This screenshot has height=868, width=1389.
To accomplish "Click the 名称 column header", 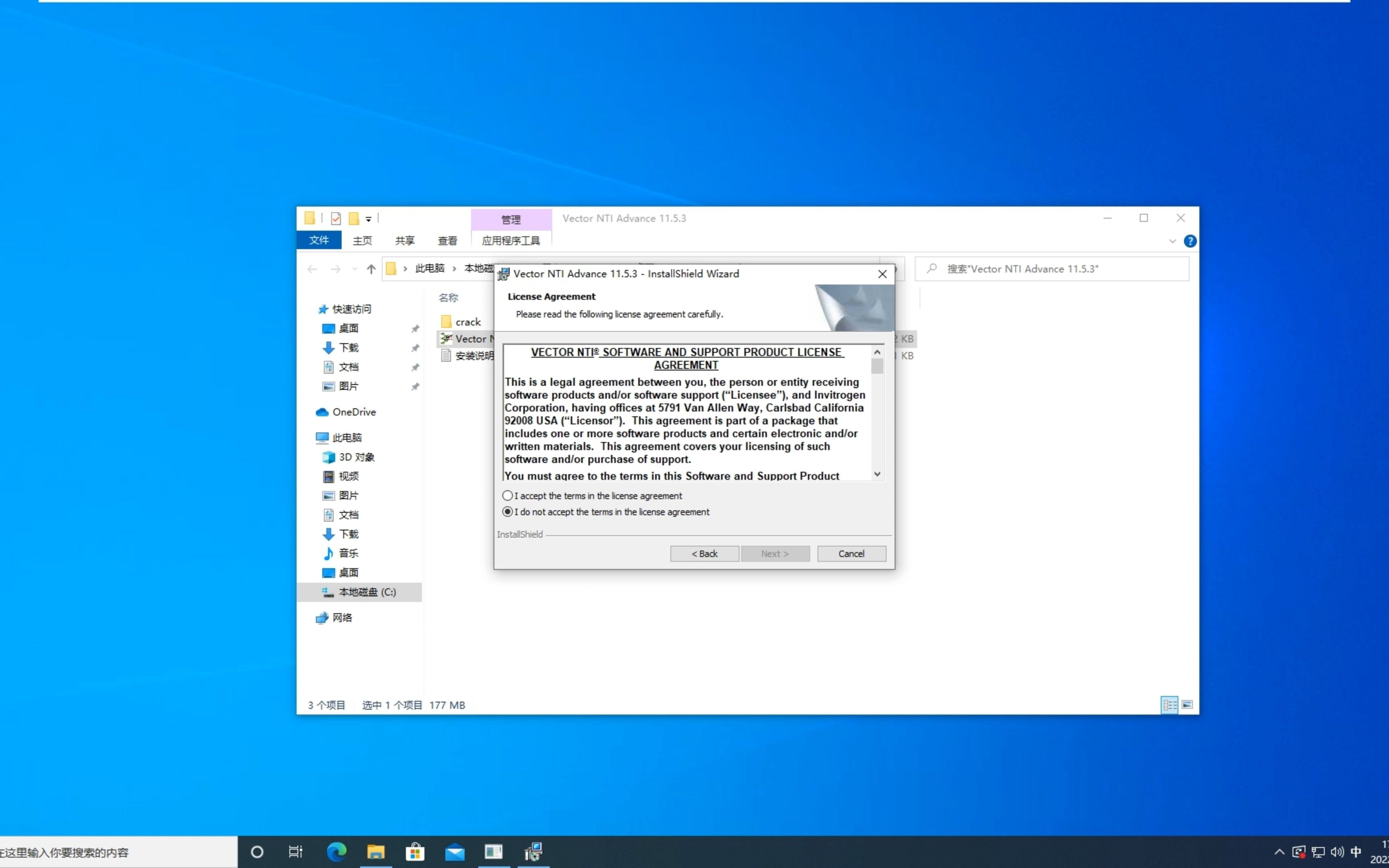I will pyautogui.click(x=448, y=297).
